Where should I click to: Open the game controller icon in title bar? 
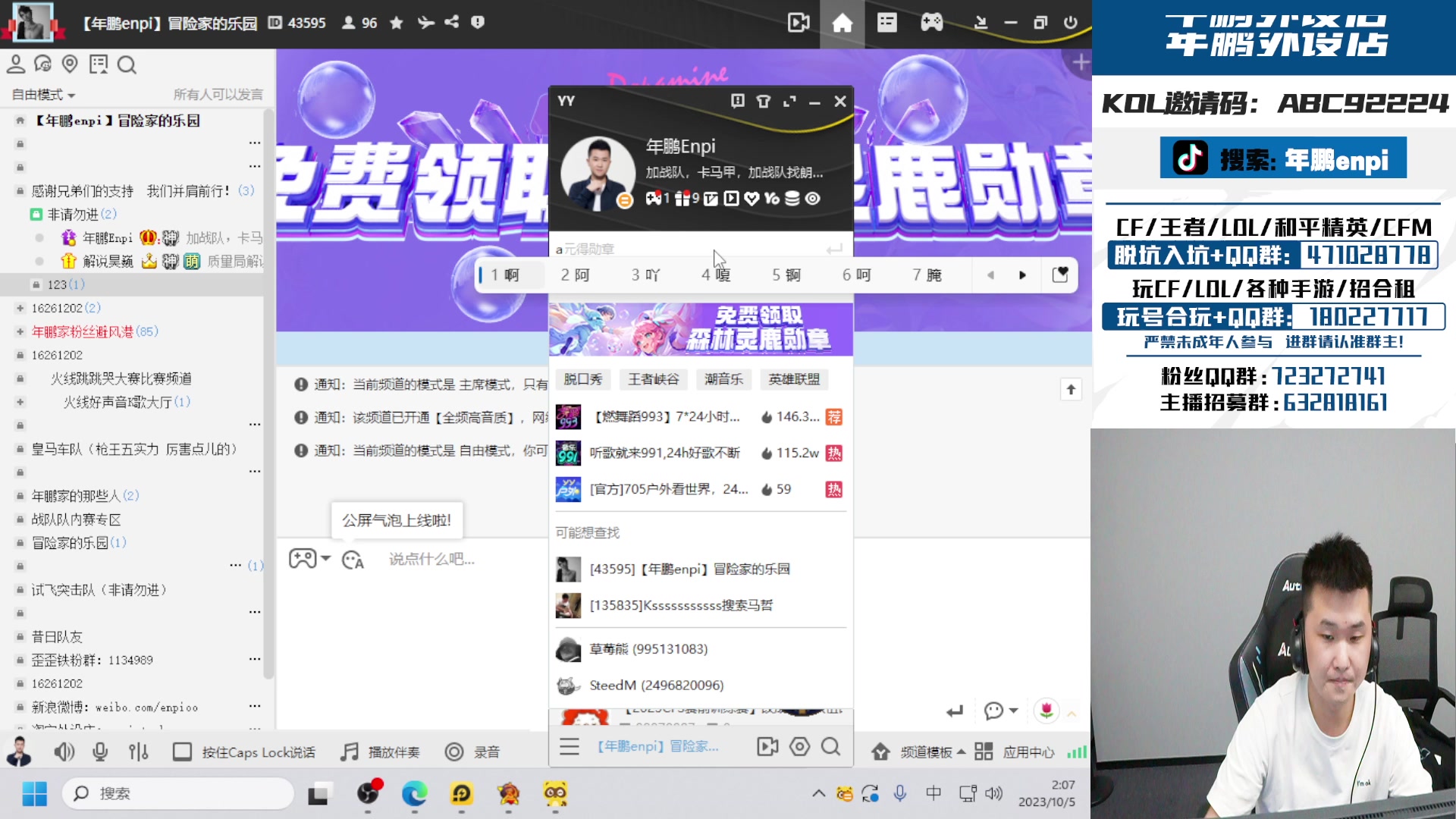click(932, 23)
